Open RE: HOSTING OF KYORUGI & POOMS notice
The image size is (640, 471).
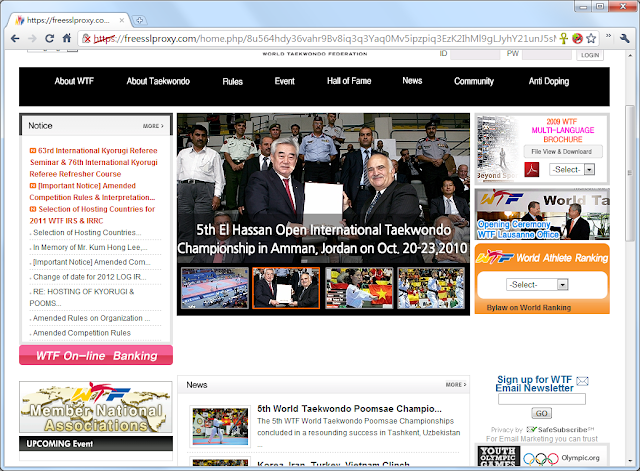click(x=82, y=297)
